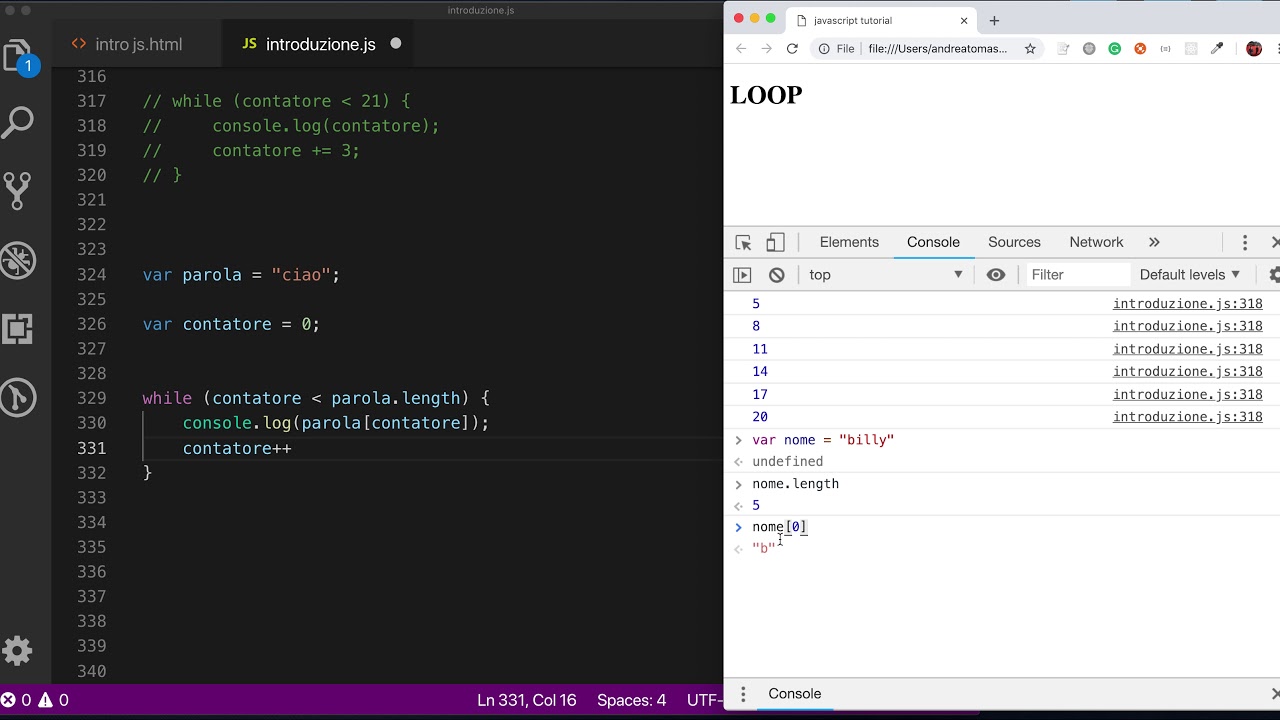Go back in Chrome's navigation
Screen dimensions: 1280x720
(741, 49)
